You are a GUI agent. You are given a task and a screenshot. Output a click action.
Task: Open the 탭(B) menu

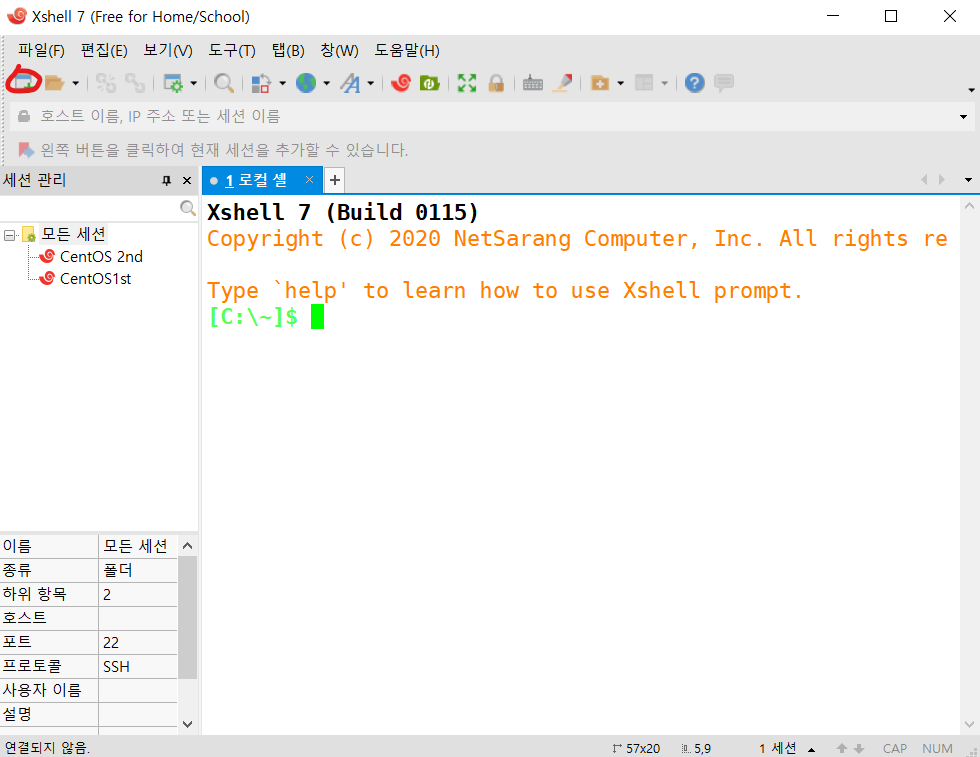[288, 51]
